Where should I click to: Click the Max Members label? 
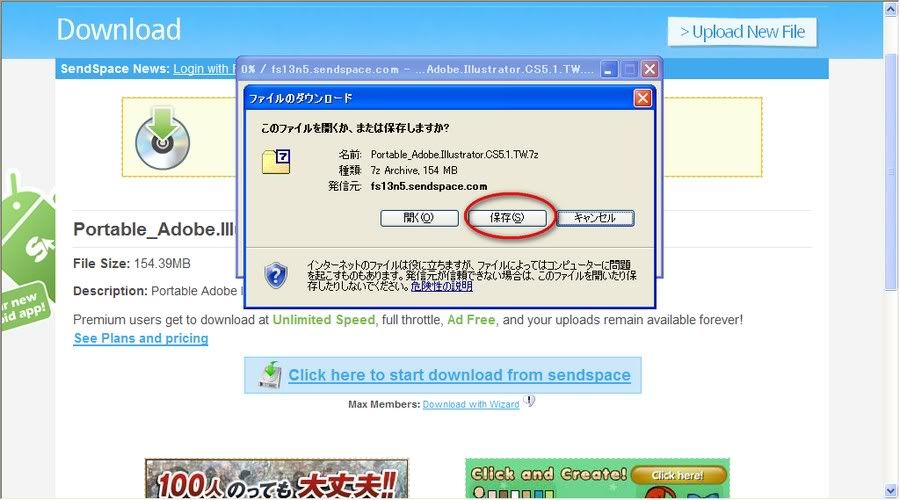pyautogui.click(x=384, y=404)
